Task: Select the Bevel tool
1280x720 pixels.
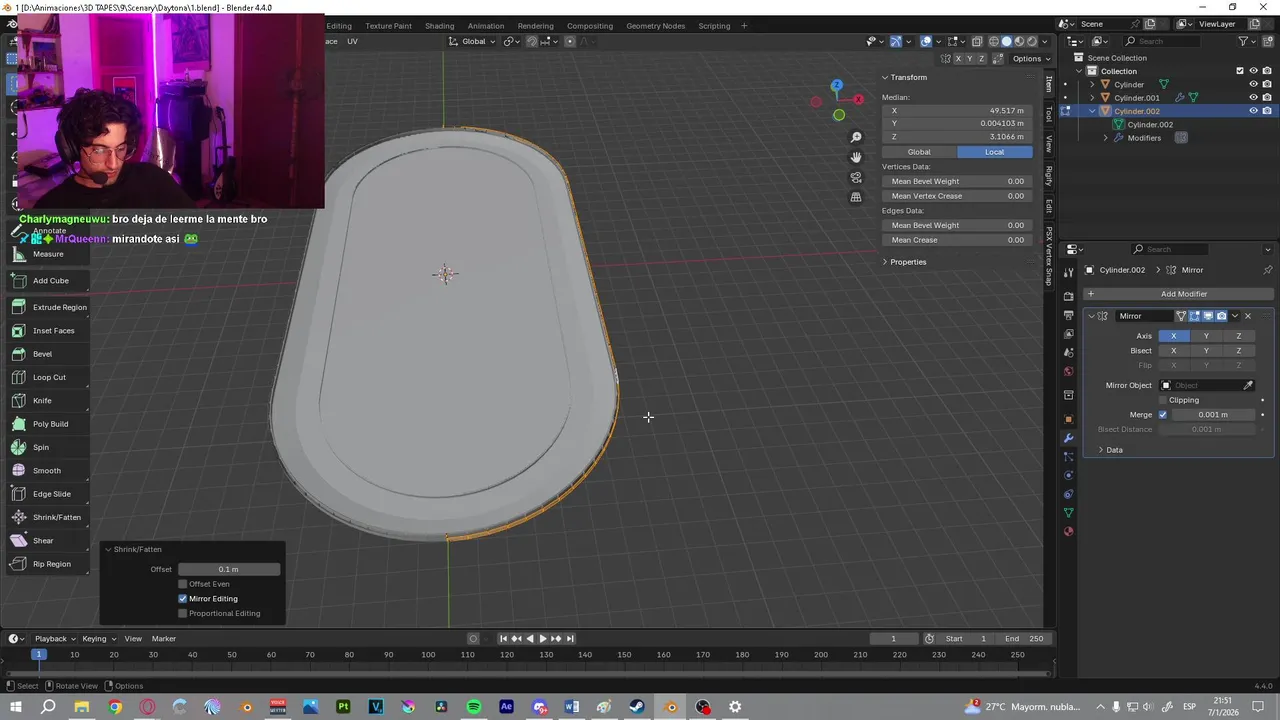Action: click(42, 354)
